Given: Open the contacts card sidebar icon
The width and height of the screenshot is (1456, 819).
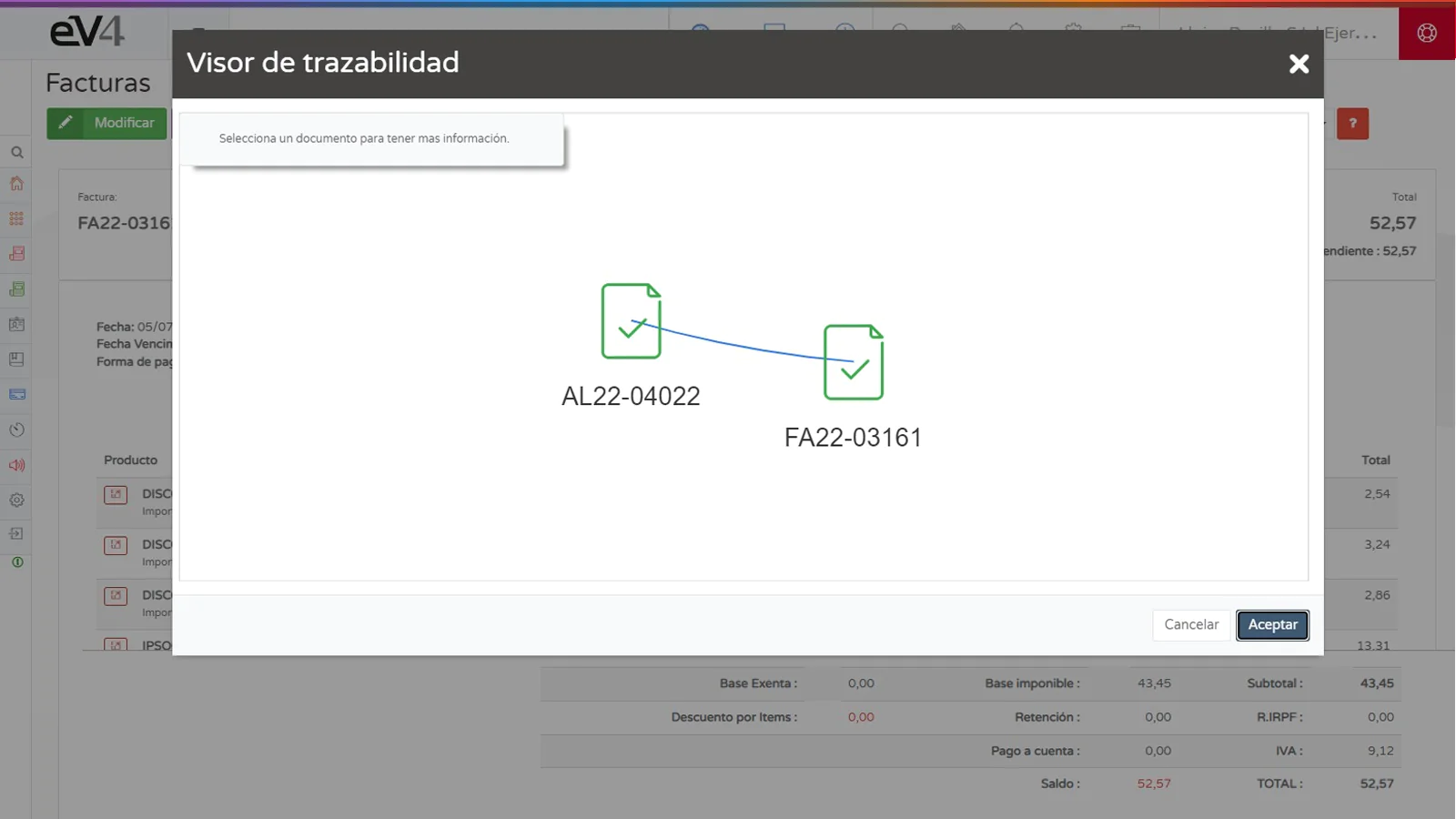Looking at the screenshot, I should [16, 324].
